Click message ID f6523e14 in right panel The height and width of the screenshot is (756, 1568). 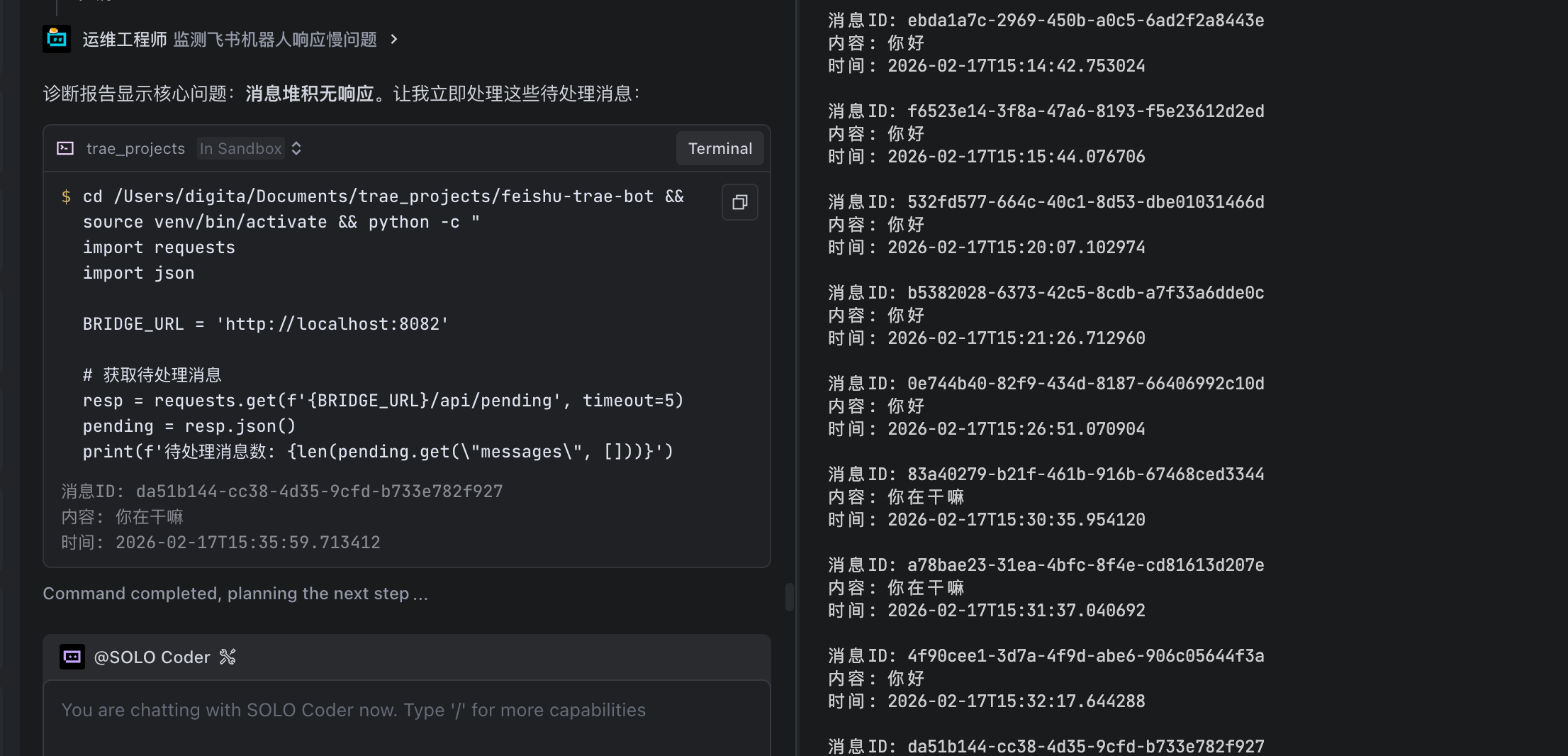[x=1046, y=111]
